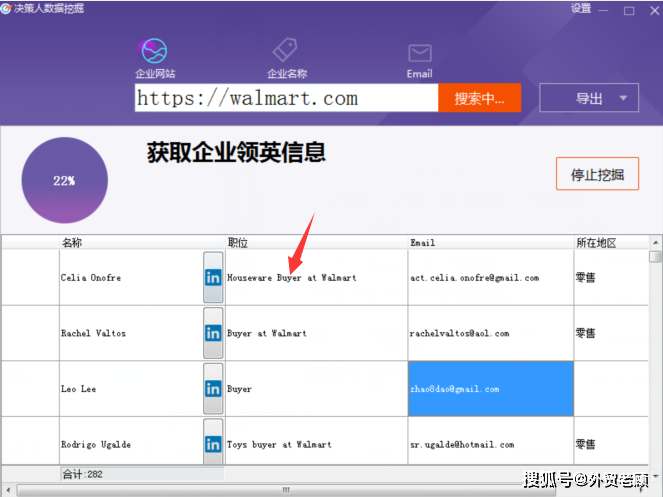This screenshot has height=497, width=663.
Task: Switch to the Email tab label
Action: click(x=419, y=74)
